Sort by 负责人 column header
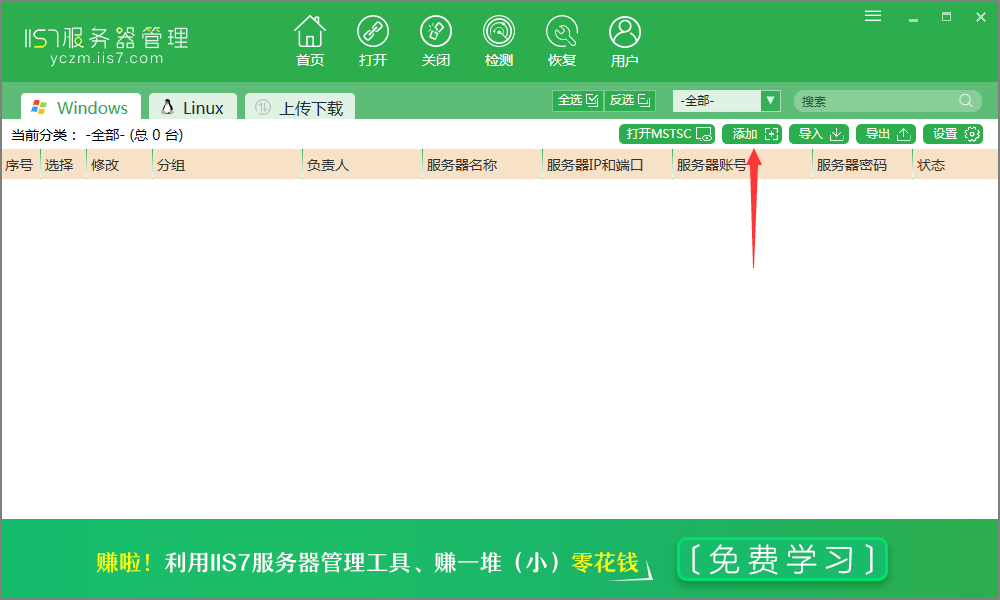Screen dimensions: 1000x600 362,165
